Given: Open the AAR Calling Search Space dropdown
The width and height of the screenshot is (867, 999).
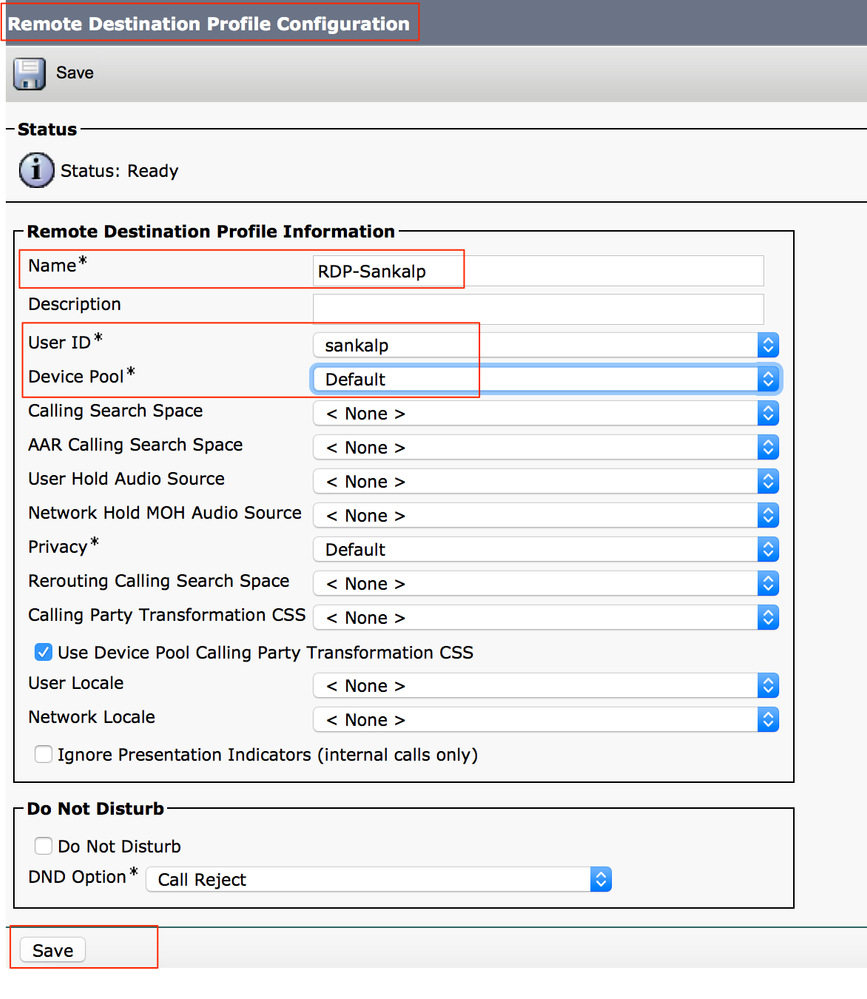Looking at the screenshot, I should pyautogui.click(x=545, y=447).
